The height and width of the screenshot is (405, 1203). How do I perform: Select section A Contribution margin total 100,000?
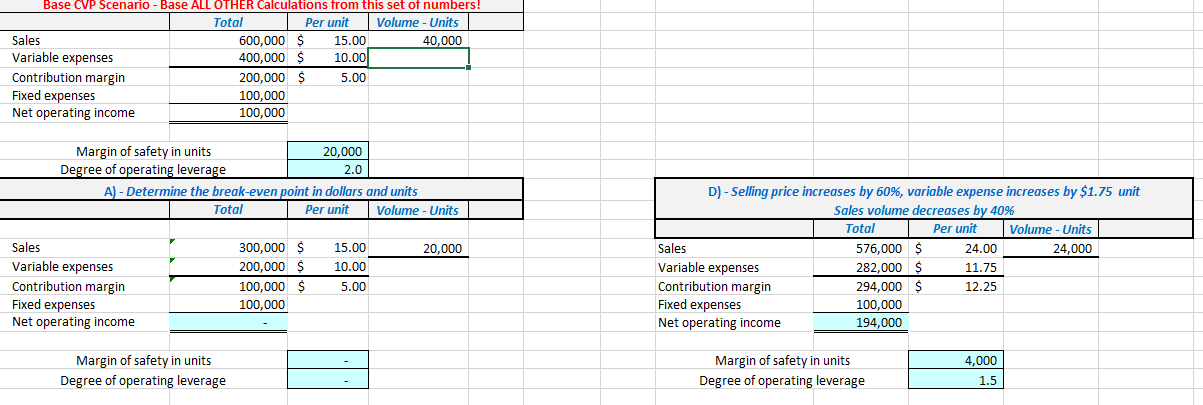[x=228, y=286]
